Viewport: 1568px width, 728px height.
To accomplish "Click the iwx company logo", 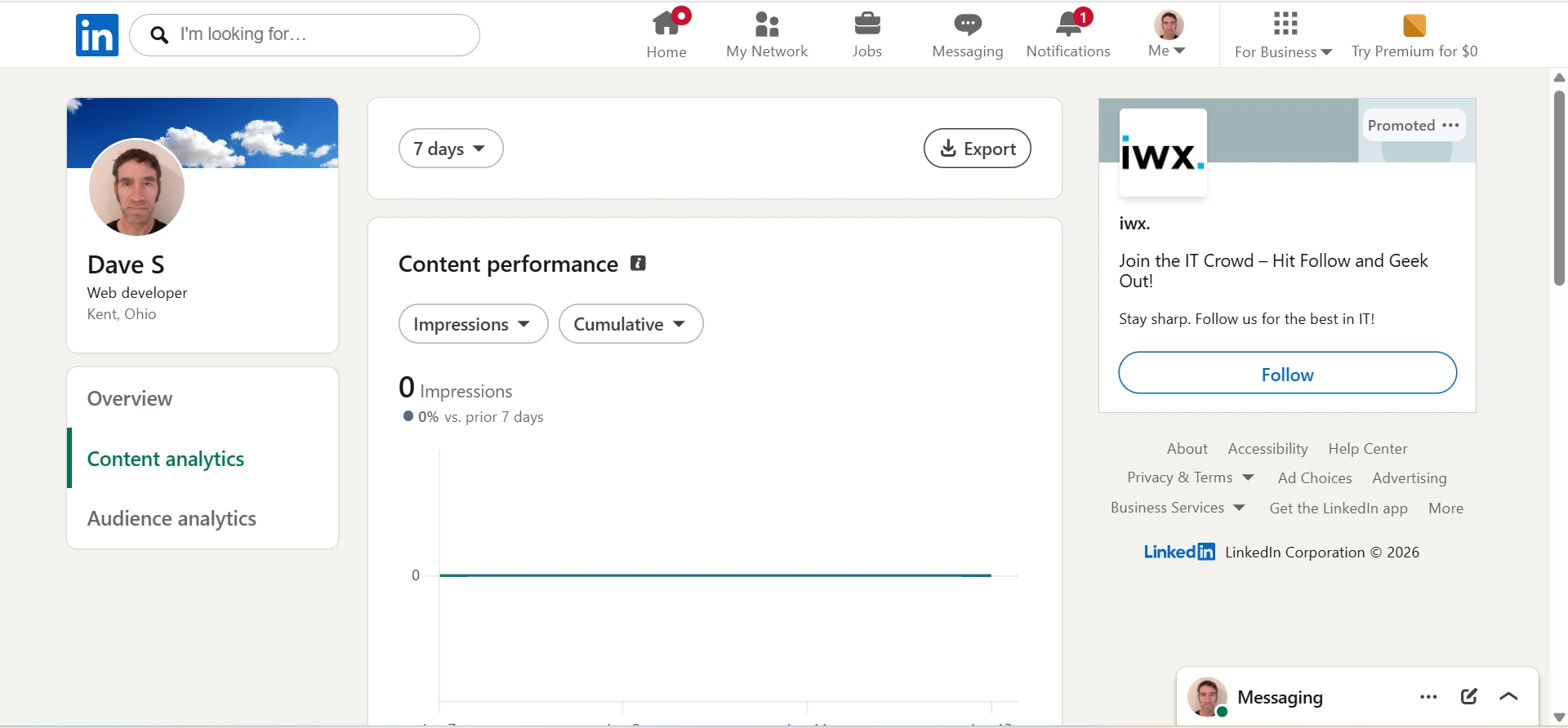I will 1163,153.
